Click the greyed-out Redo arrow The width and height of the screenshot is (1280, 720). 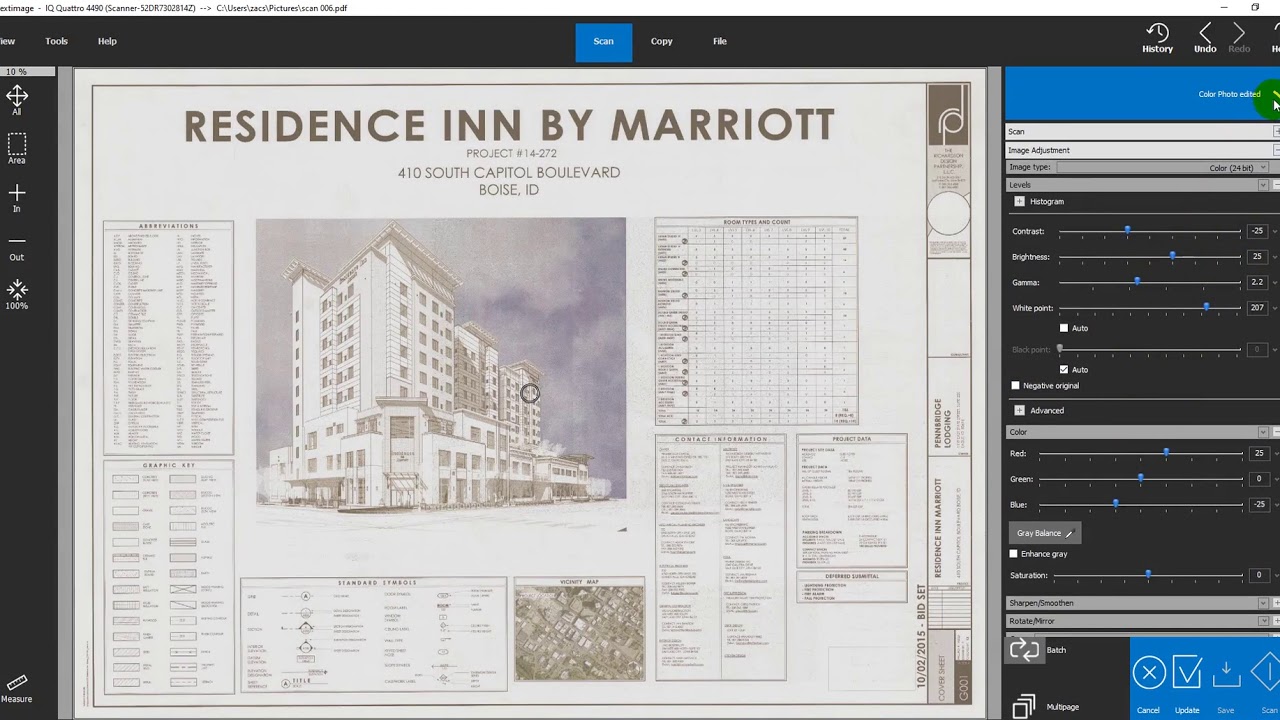[x=1239, y=39]
